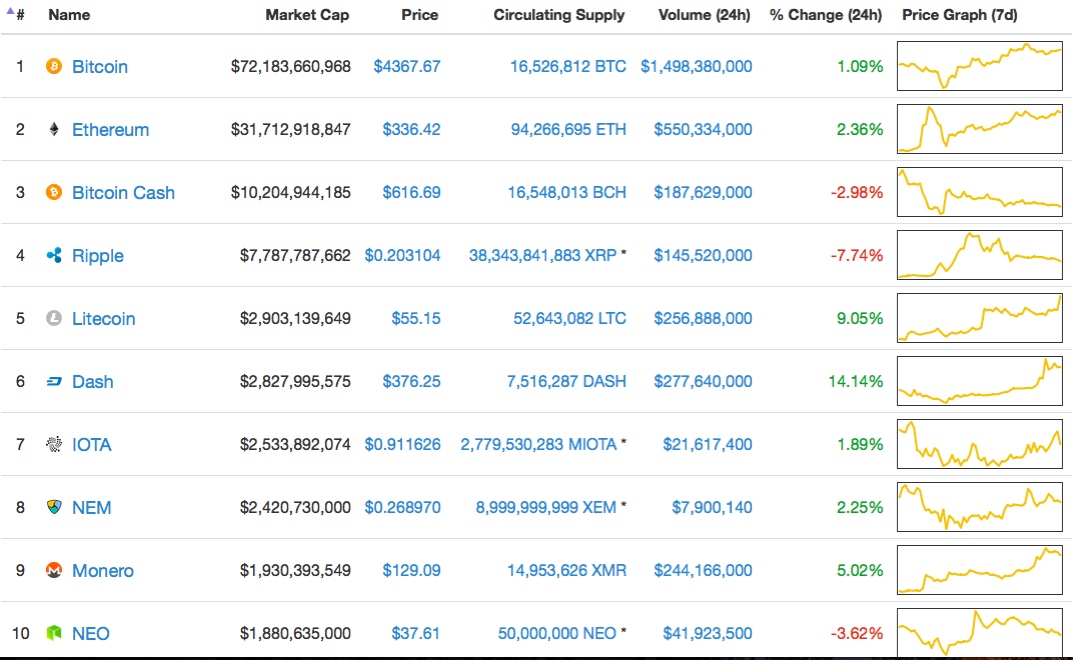Open the NEM name link
The image size is (1073, 660).
click(x=92, y=508)
